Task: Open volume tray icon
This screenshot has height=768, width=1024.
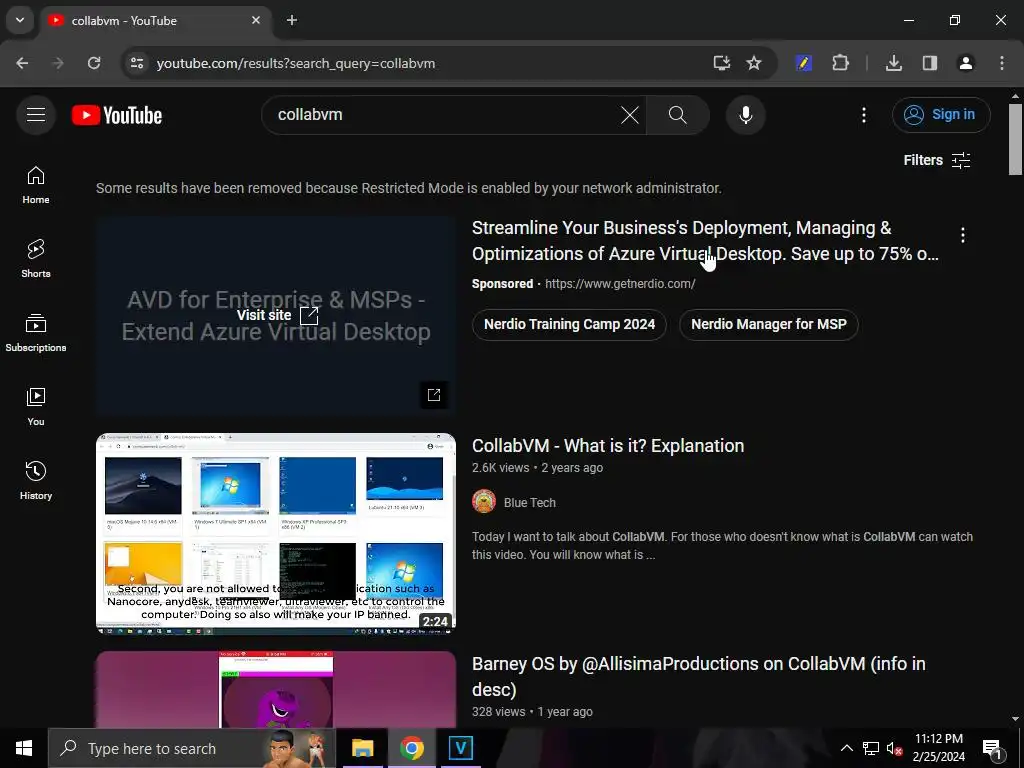Action: click(895, 748)
